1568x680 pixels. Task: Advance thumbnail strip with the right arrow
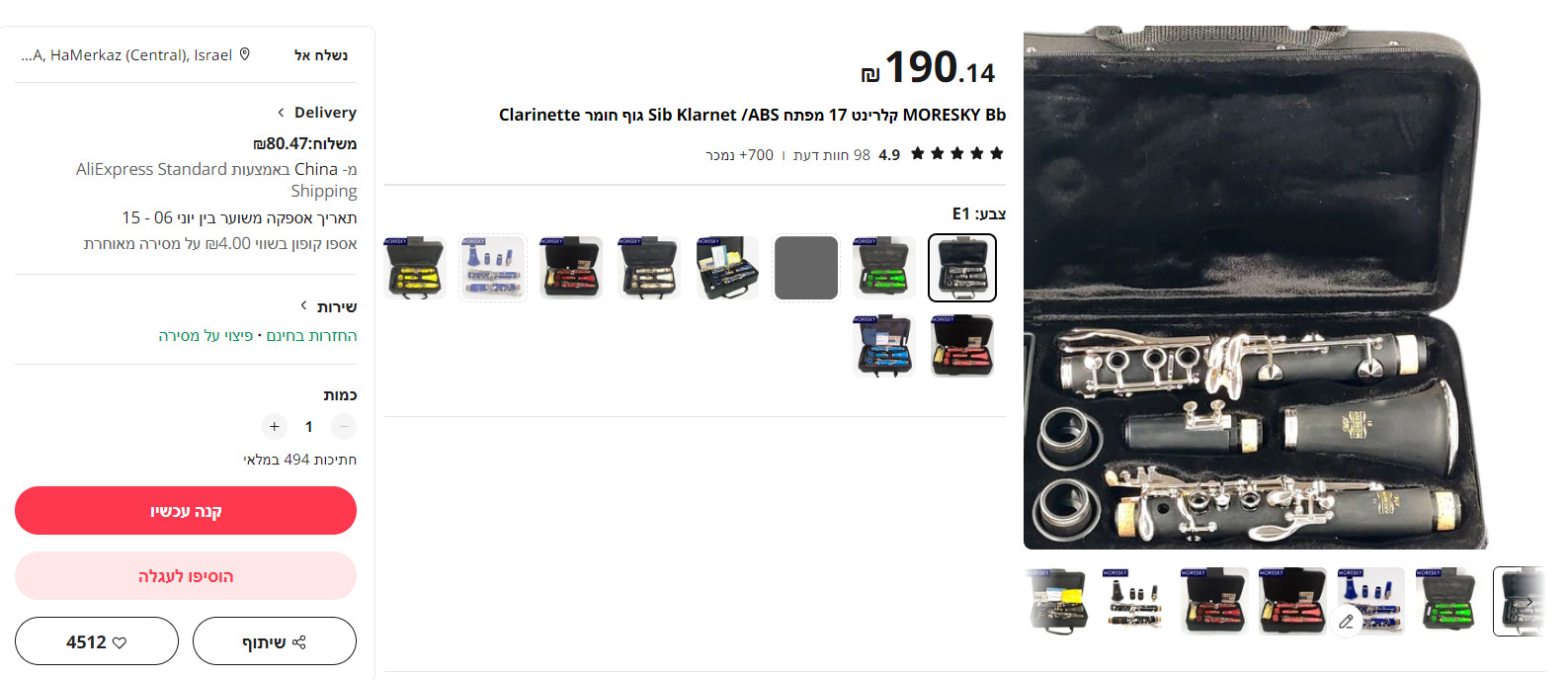click(x=1528, y=601)
